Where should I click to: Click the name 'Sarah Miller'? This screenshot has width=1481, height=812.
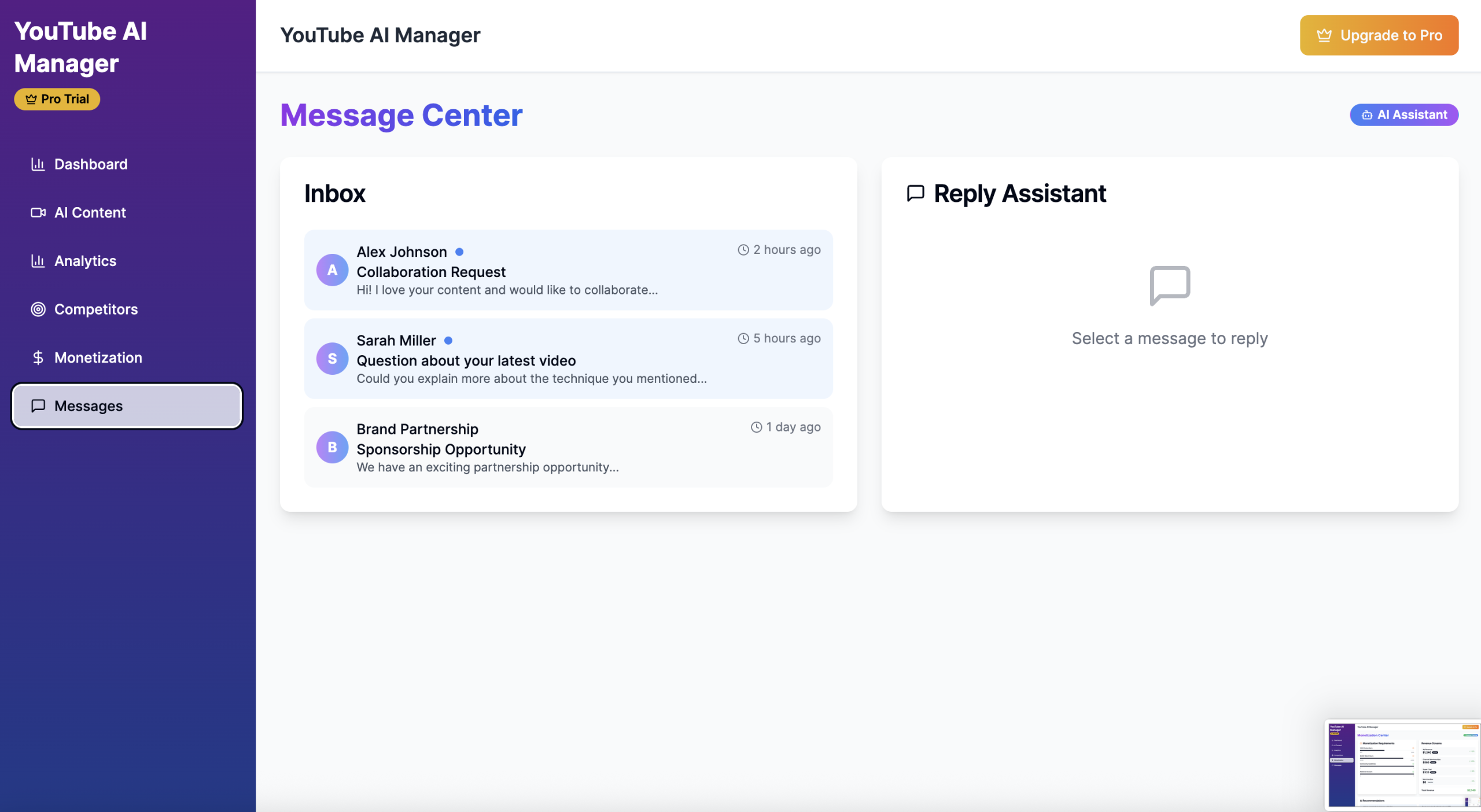(396, 340)
